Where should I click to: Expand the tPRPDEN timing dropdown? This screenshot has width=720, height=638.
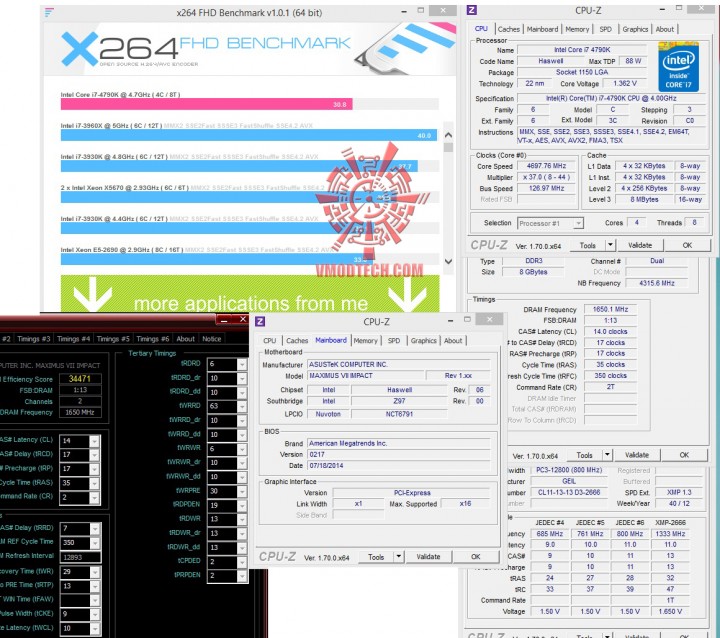point(242,576)
